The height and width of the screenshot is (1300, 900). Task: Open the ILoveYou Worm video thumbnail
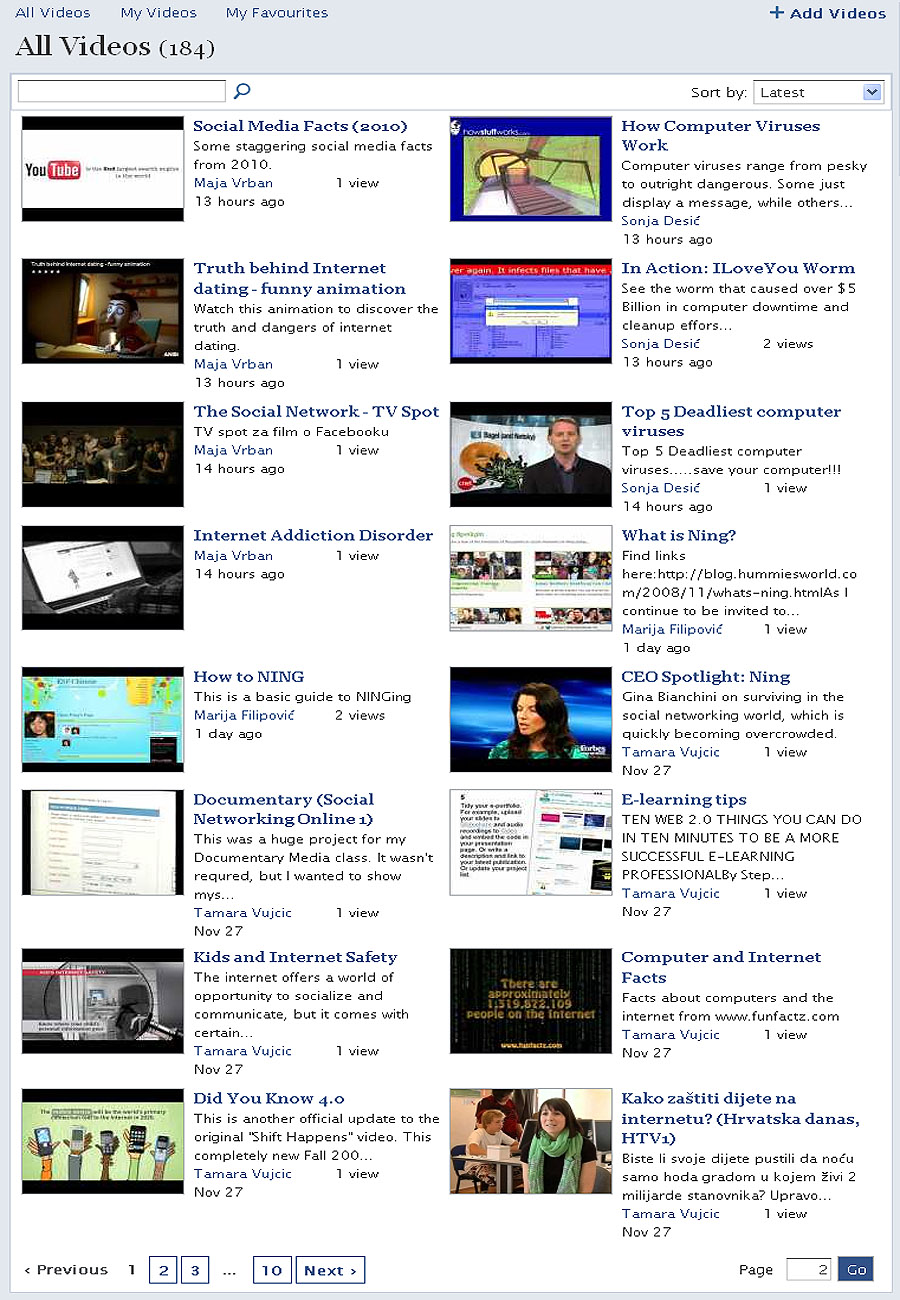click(x=531, y=311)
